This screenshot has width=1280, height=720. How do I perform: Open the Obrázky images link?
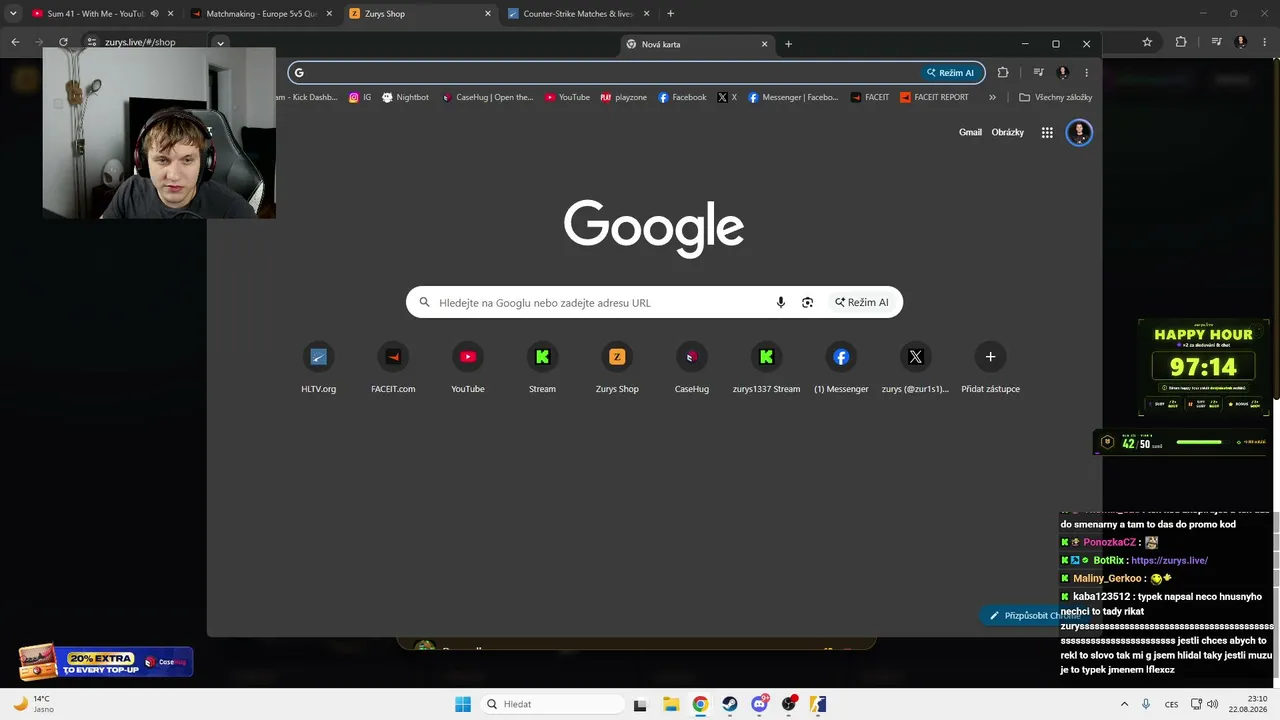tap(1008, 132)
